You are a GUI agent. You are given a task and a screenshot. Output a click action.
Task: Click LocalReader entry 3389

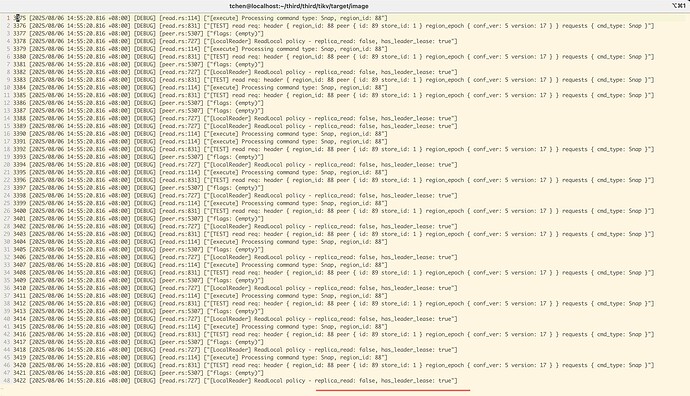click(x=235, y=126)
